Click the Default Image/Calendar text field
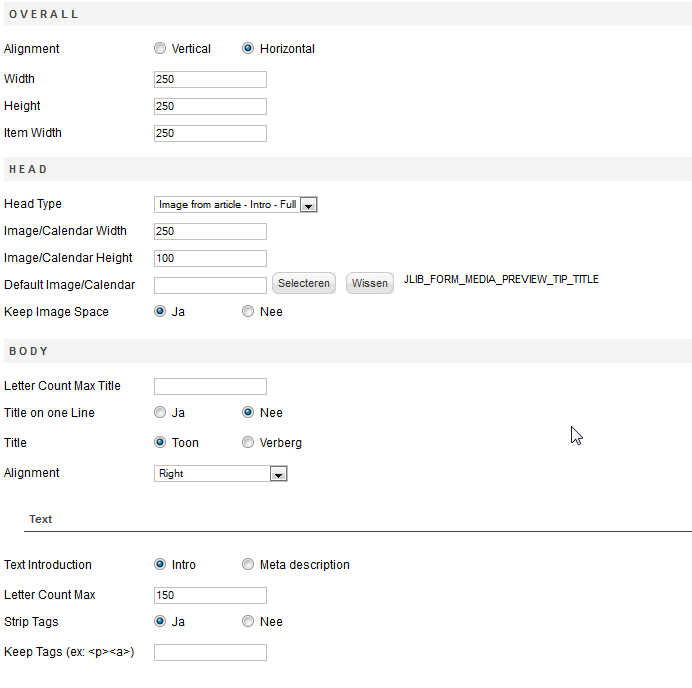692x688 pixels. tap(210, 286)
